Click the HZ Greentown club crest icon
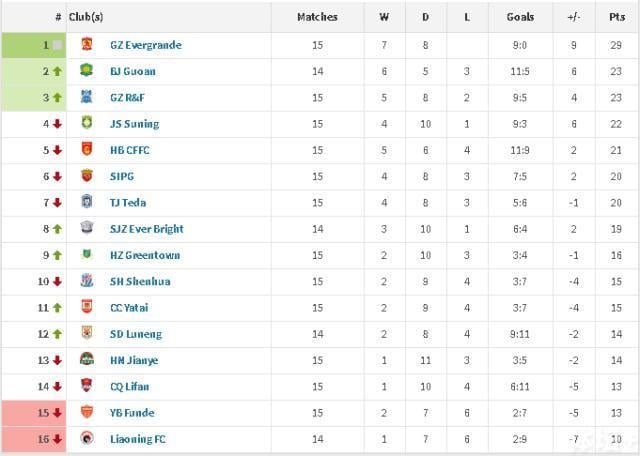 click(86, 255)
